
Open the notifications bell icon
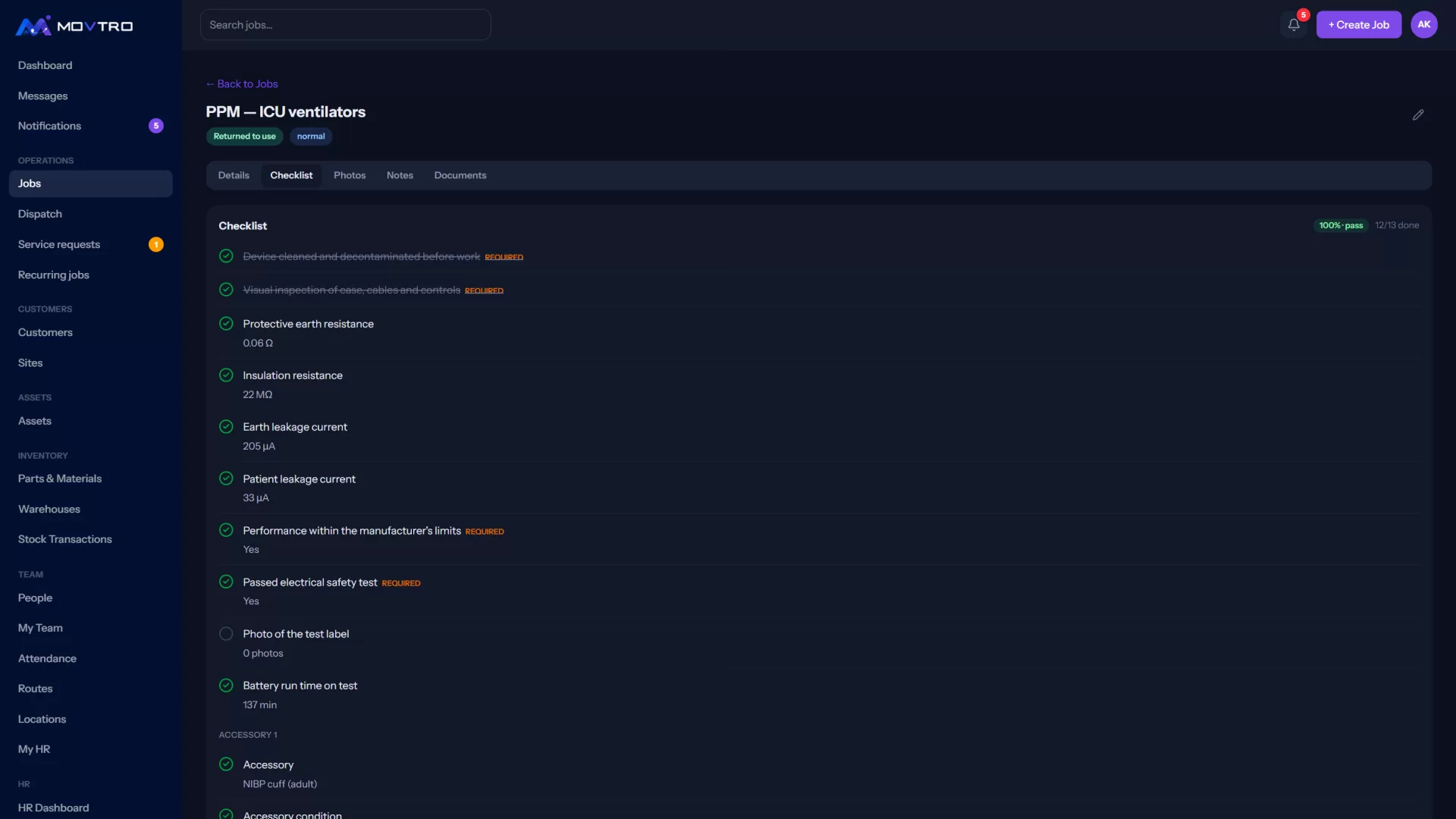pyautogui.click(x=1294, y=24)
